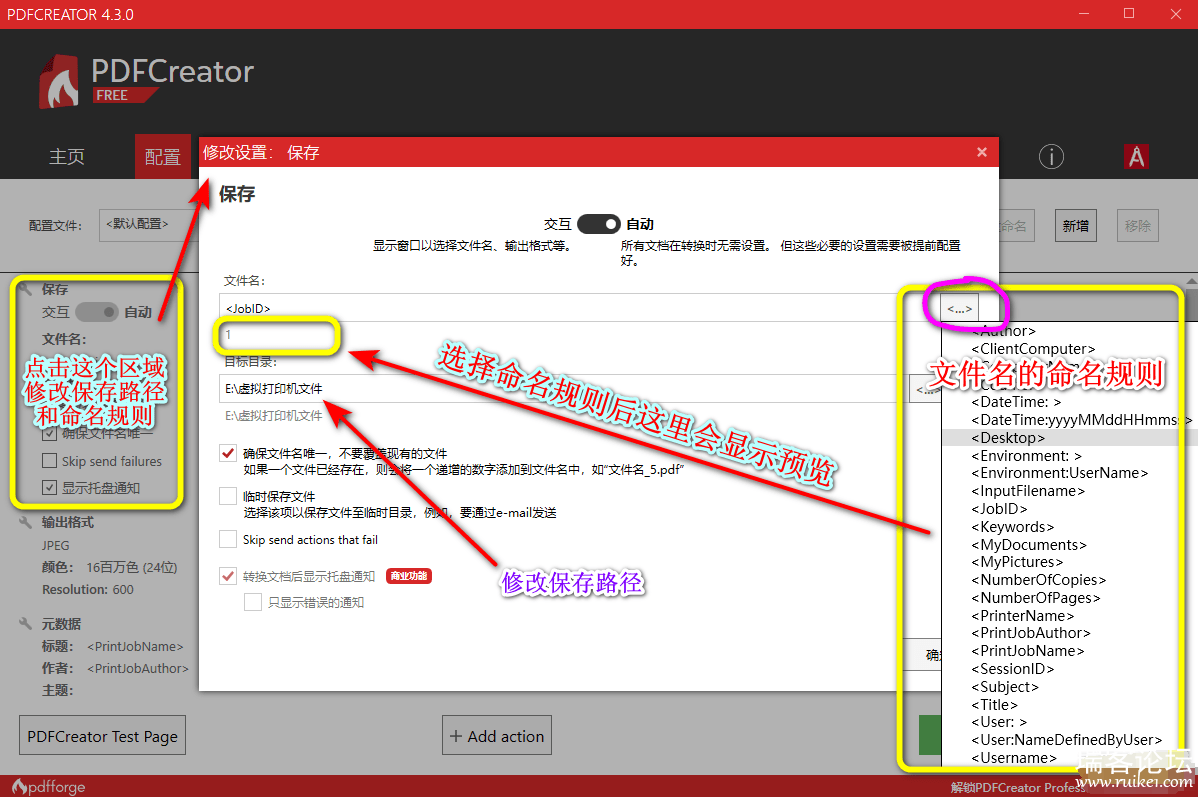This screenshot has width=1198, height=797.
Task: Select the <Environment: > token
Action: 1027,455
